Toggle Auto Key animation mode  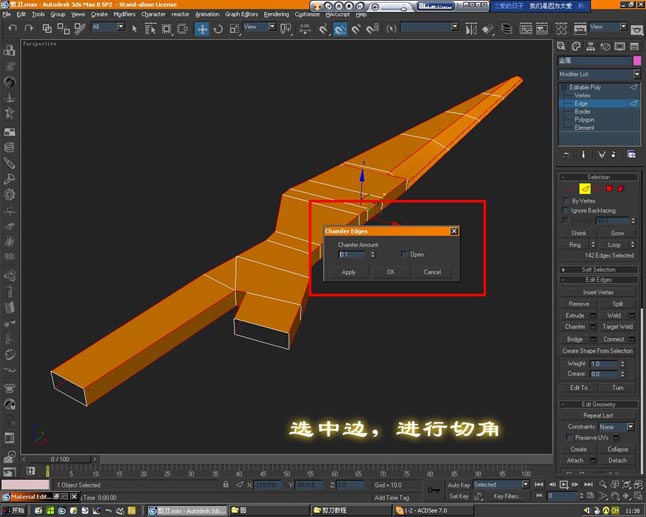pyautogui.click(x=459, y=485)
